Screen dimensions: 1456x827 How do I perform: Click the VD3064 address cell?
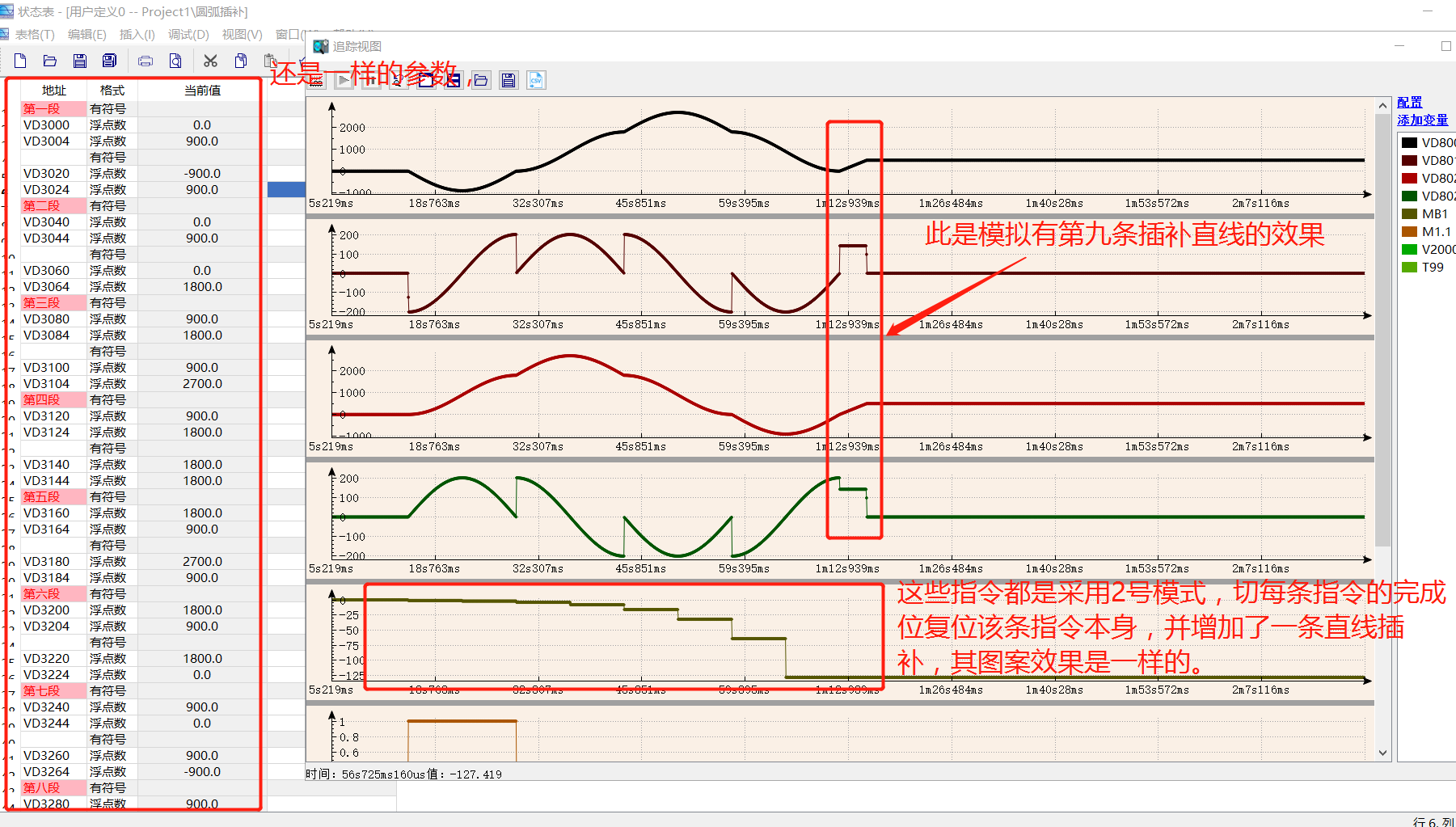tap(53, 287)
